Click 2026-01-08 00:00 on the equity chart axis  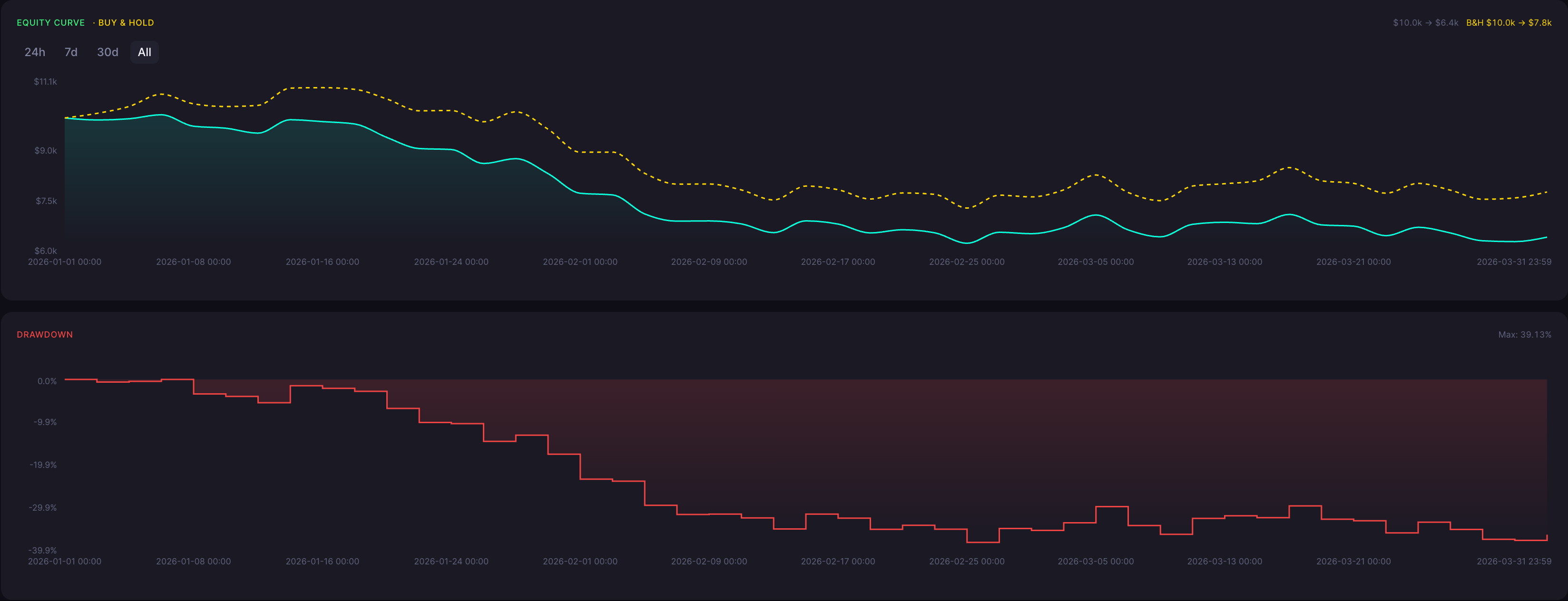click(194, 262)
